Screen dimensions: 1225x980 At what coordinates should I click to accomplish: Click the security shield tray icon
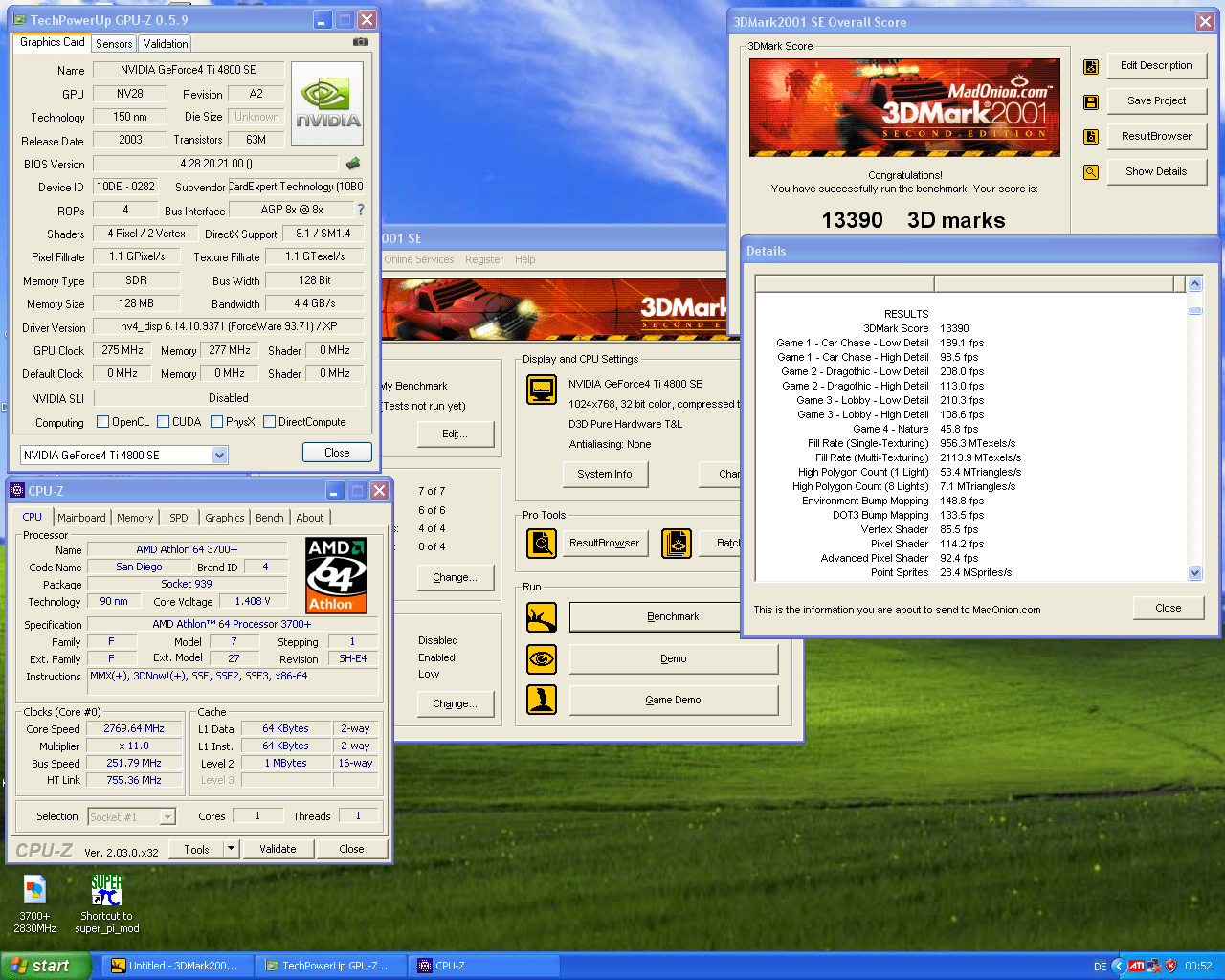(x=1170, y=966)
